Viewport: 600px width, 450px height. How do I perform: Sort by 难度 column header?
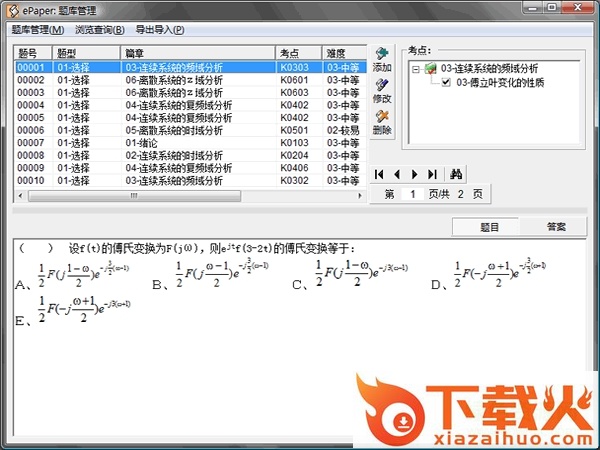[344, 53]
